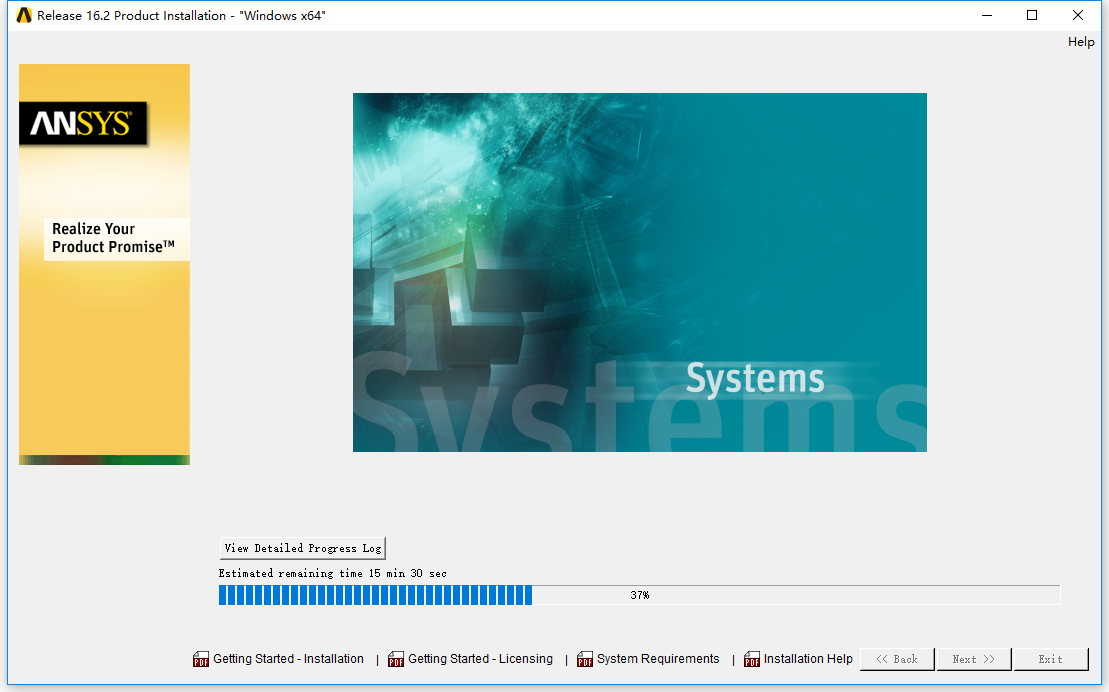Click the Exit button
Viewport: 1109px width, 692px height.
[x=1051, y=659]
